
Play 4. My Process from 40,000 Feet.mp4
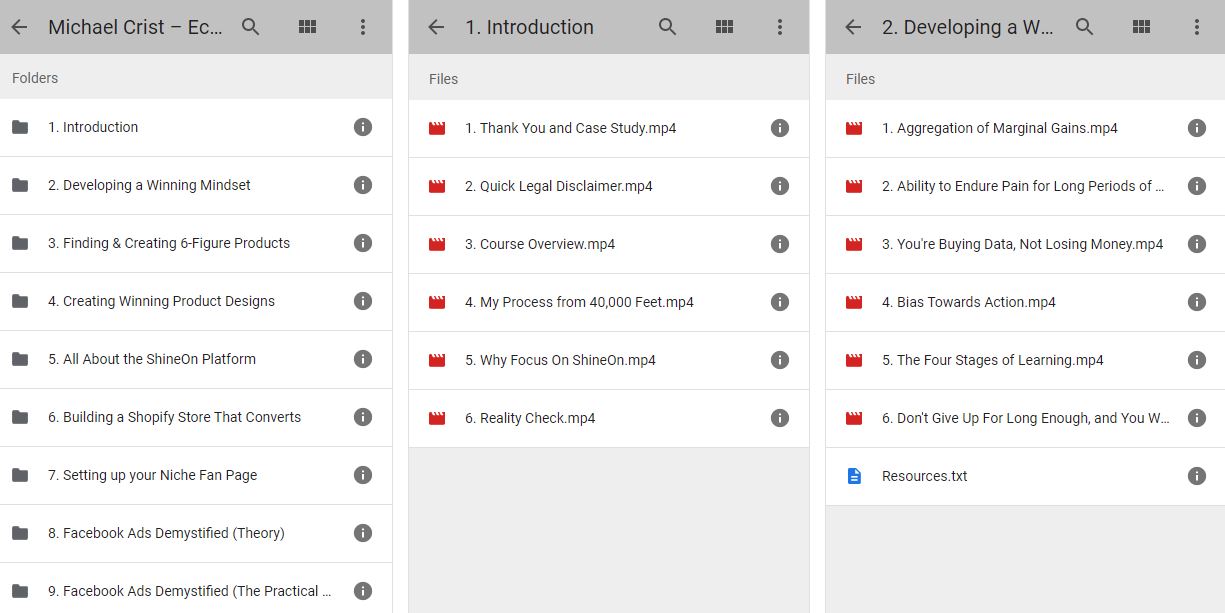[609, 302]
